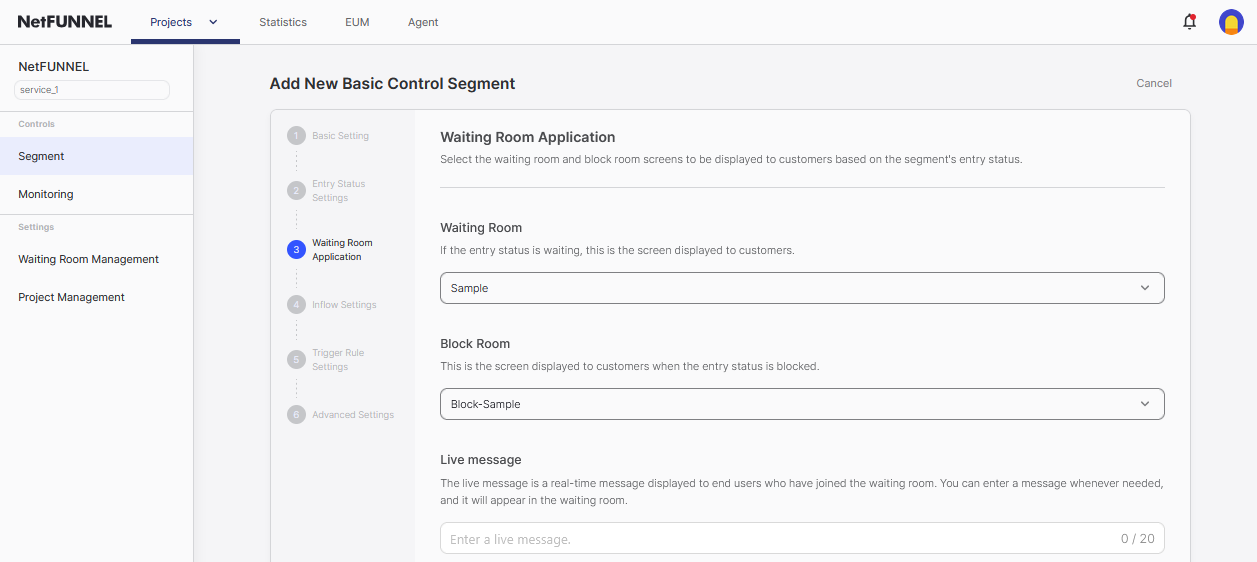Open Waiting Room Management settings
The width and height of the screenshot is (1257, 562).
point(89,259)
